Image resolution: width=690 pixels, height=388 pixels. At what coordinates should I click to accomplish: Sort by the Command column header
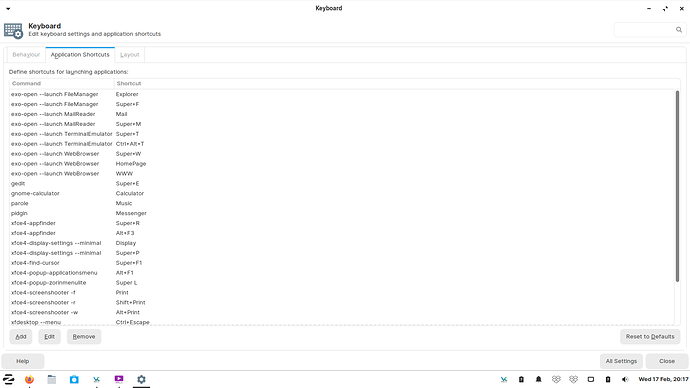coord(62,84)
